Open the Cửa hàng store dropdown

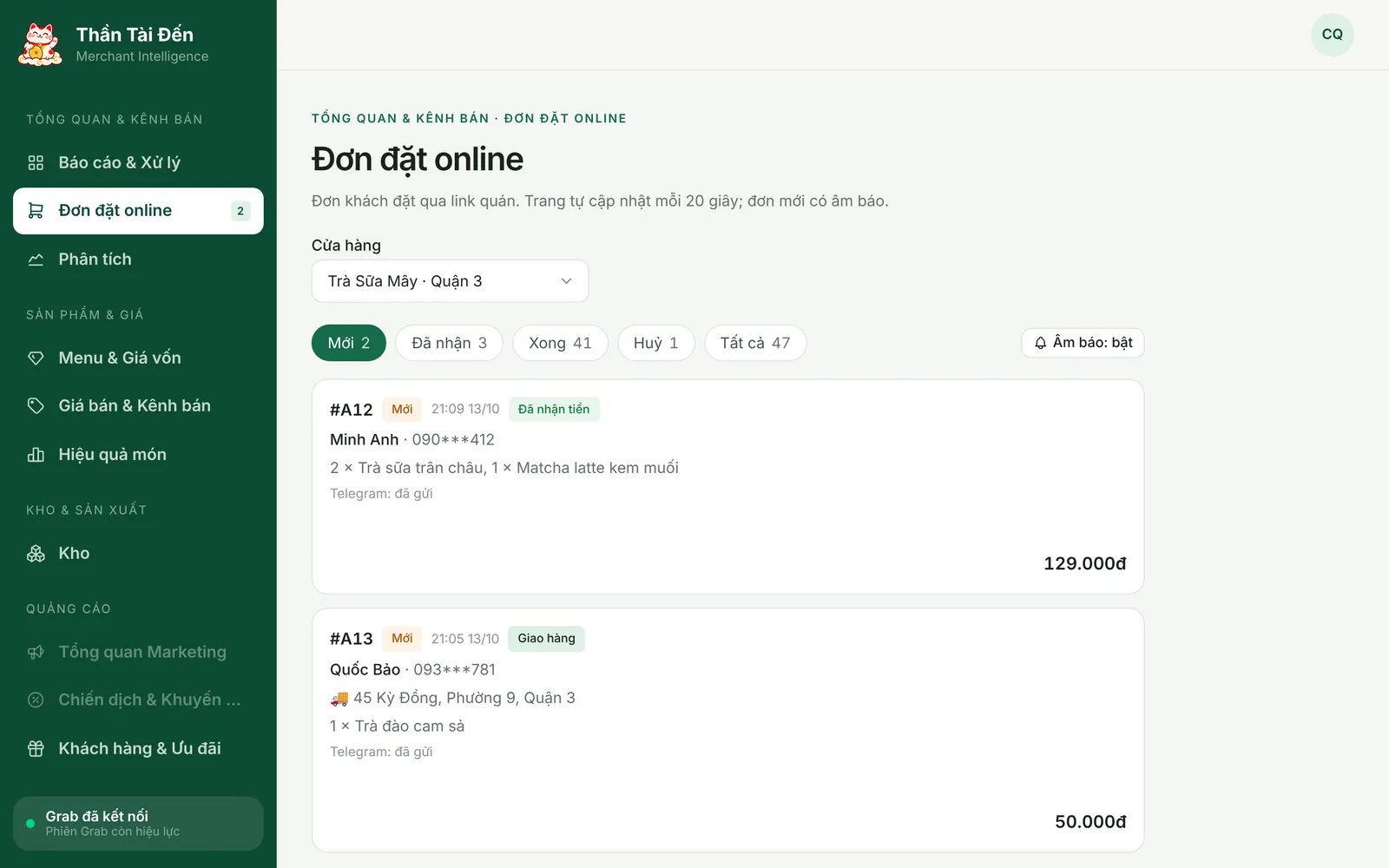tap(450, 281)
